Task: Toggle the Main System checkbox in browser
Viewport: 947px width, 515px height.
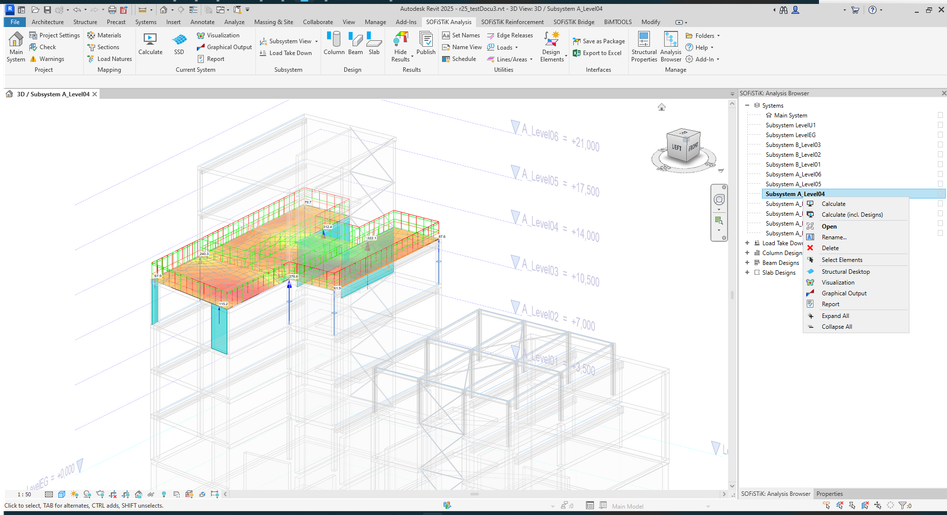Action: click(940, 115)
